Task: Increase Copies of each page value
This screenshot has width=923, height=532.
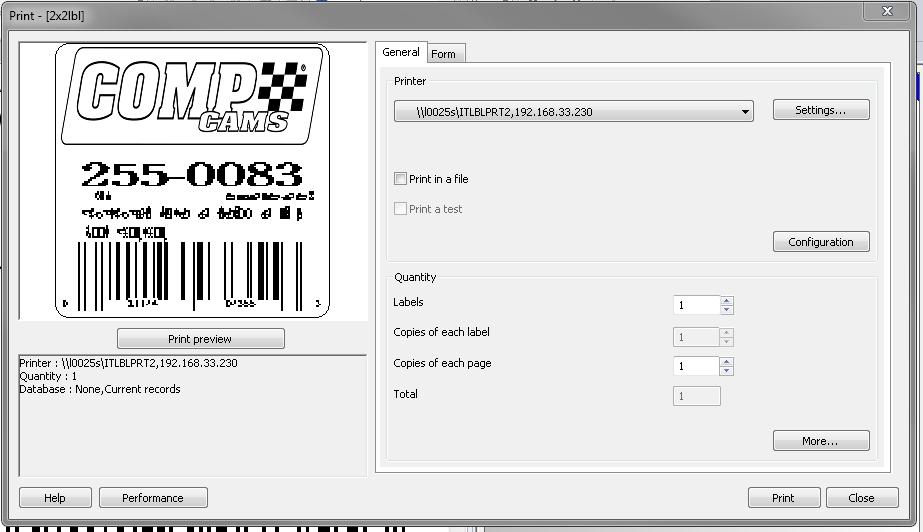Action: [726, 361]
